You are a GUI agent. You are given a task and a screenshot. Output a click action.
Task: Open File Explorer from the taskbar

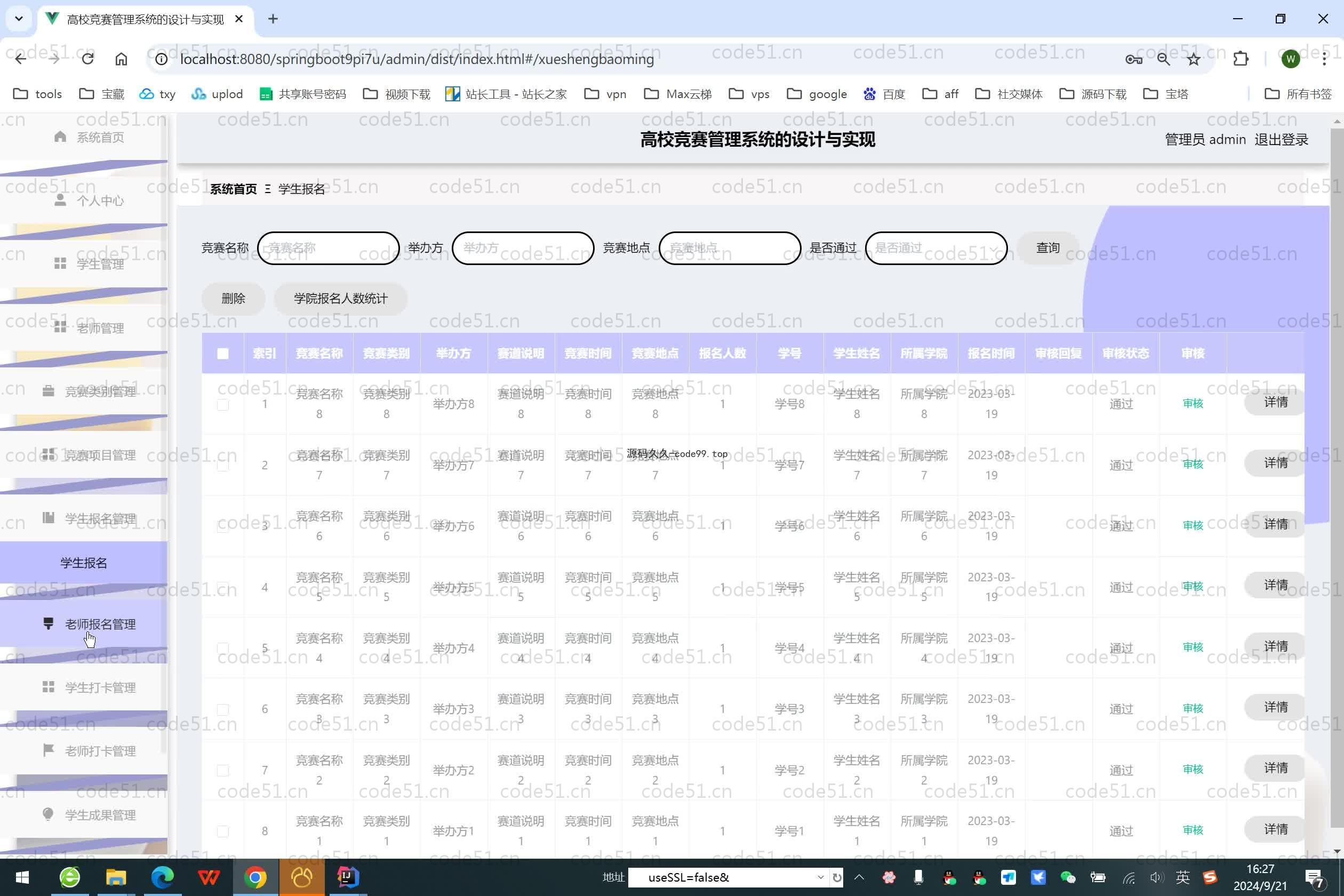coord(116,877)
